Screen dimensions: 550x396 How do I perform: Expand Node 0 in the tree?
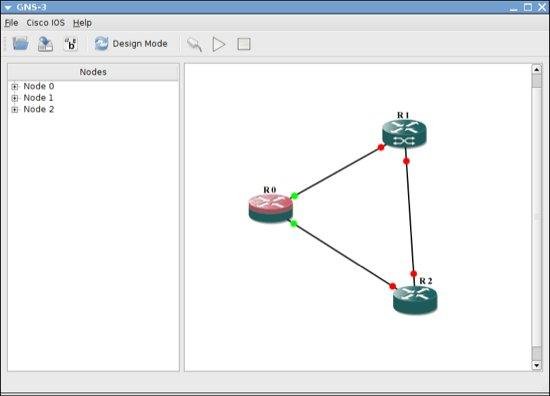(x=15, y=86)
